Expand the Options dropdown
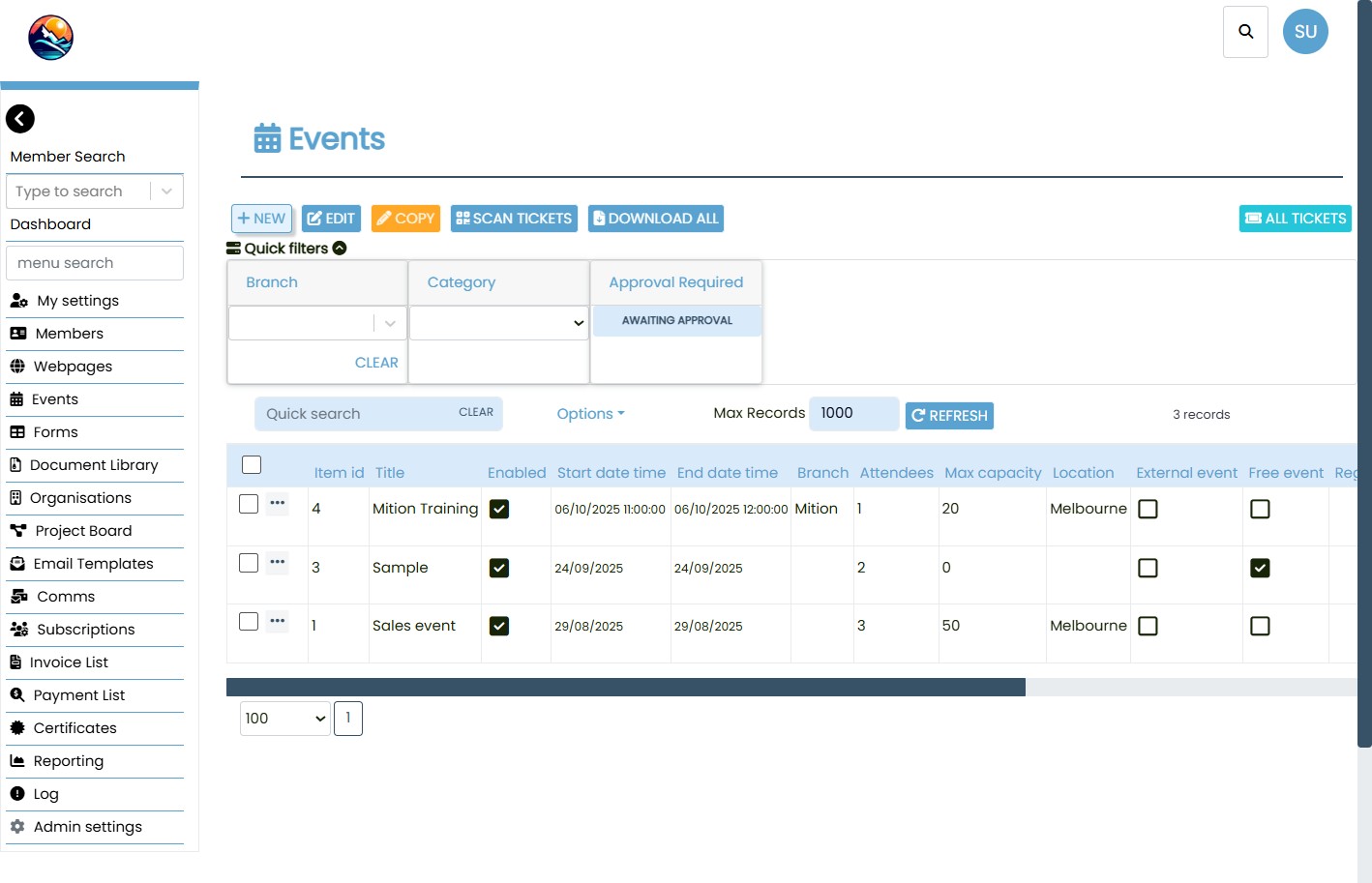Screen dimensions: 1372x883 [590, 414]
